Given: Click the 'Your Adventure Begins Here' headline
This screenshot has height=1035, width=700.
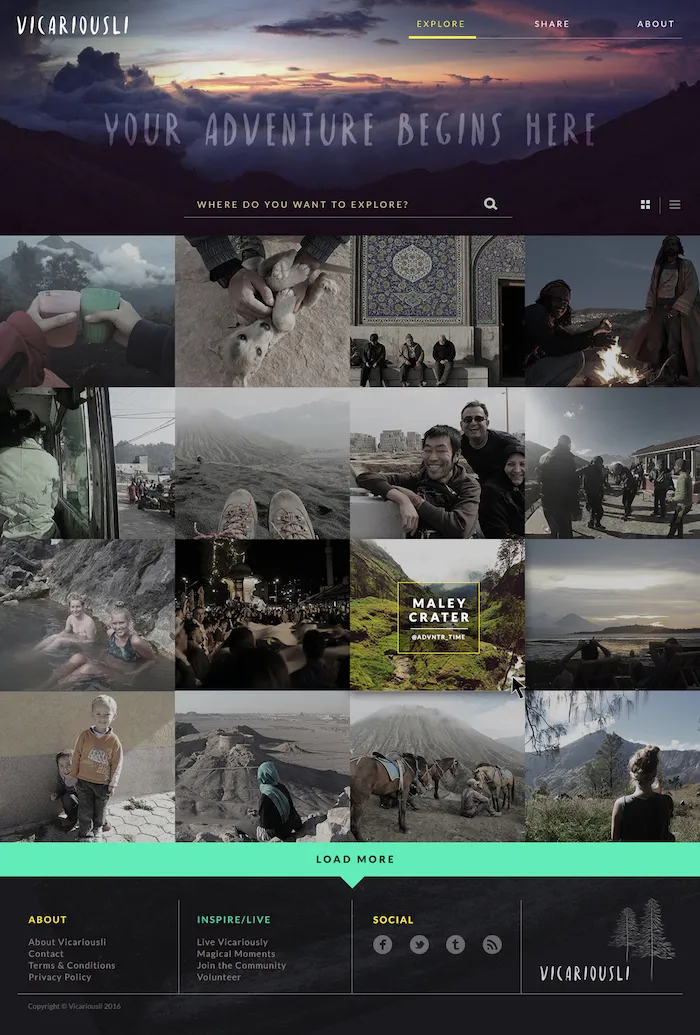Looking at the screenshot, I should pos(350,129).
